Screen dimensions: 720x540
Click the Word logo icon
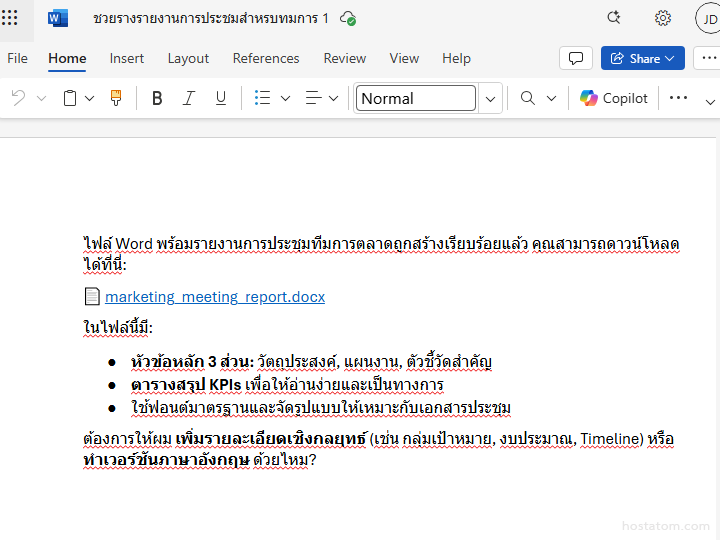[x=58, y=18]
